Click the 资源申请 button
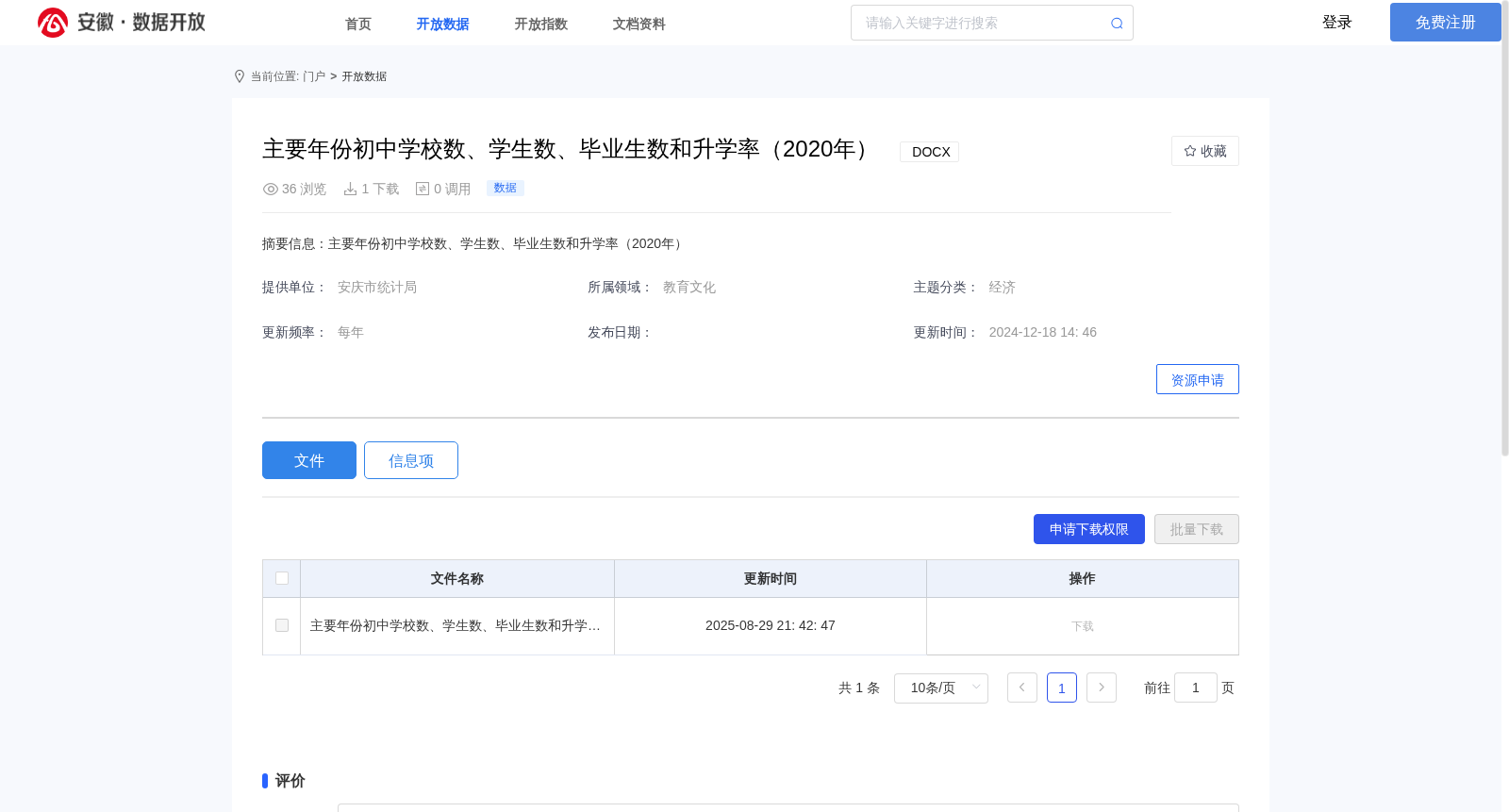The height and width of the screenshot is (812, 1509). pyautogui.click(x=1198, y=379)
